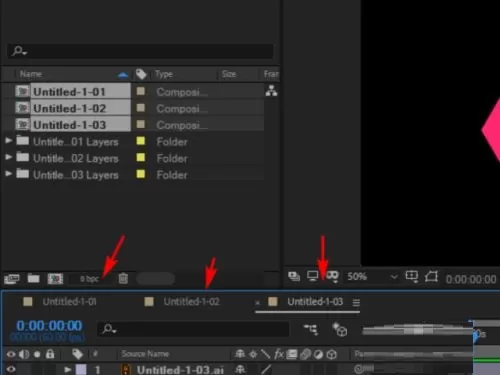Click the Illustrator file icon on layer 1
Viewport: 500px width, 375px height.
(125, 370)
